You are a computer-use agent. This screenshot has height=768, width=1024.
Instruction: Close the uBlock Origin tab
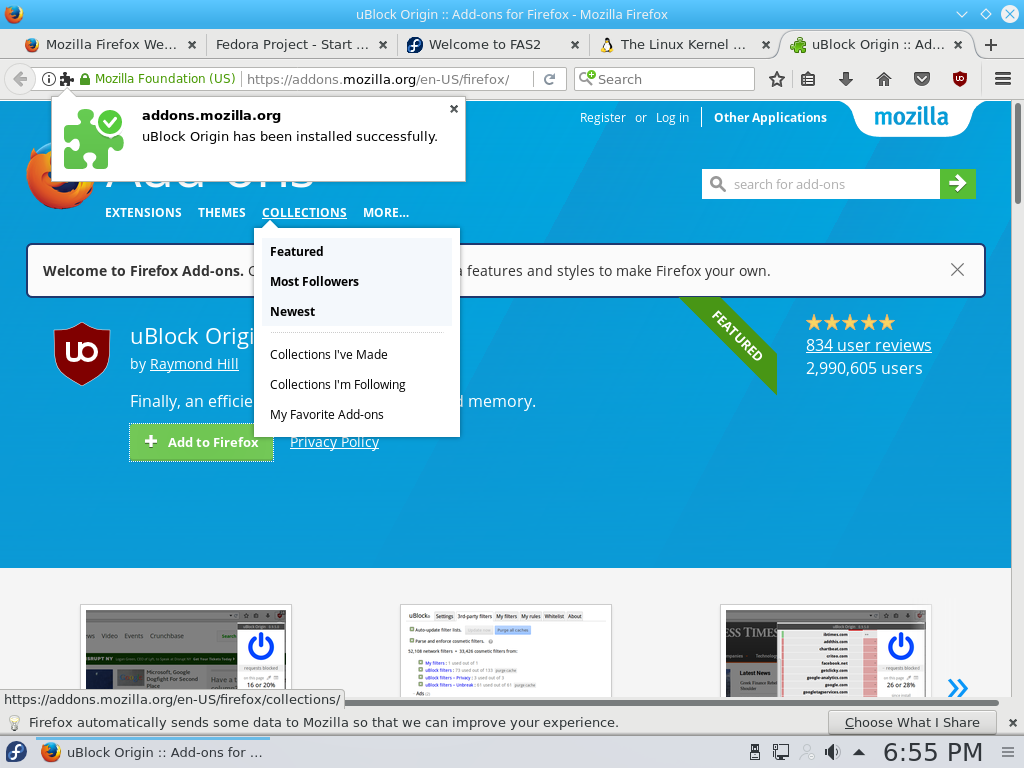tap(958, 45)
